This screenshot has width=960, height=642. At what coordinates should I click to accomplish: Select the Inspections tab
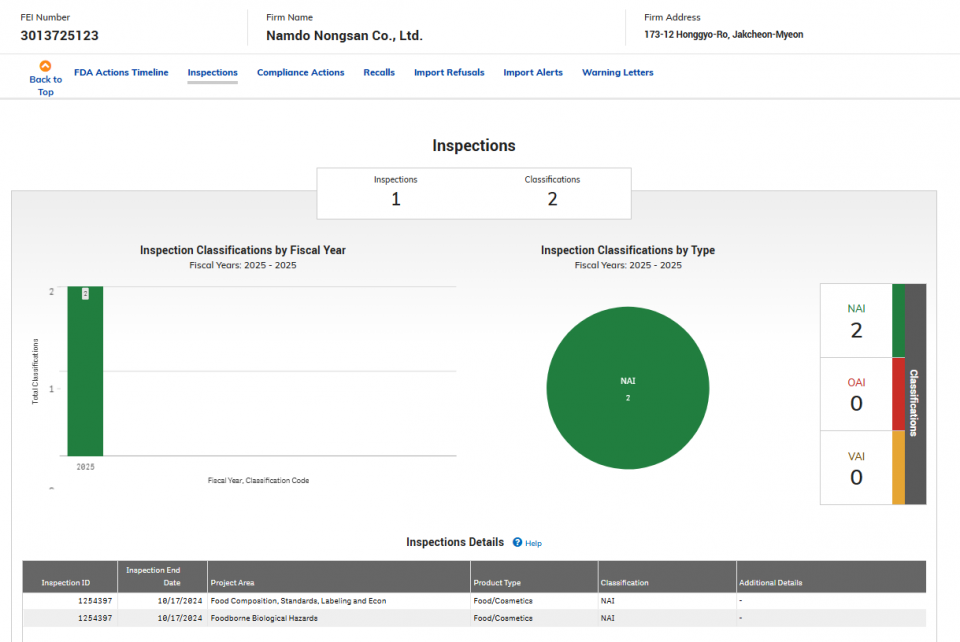pyautogui.click(x=212, y=72)
